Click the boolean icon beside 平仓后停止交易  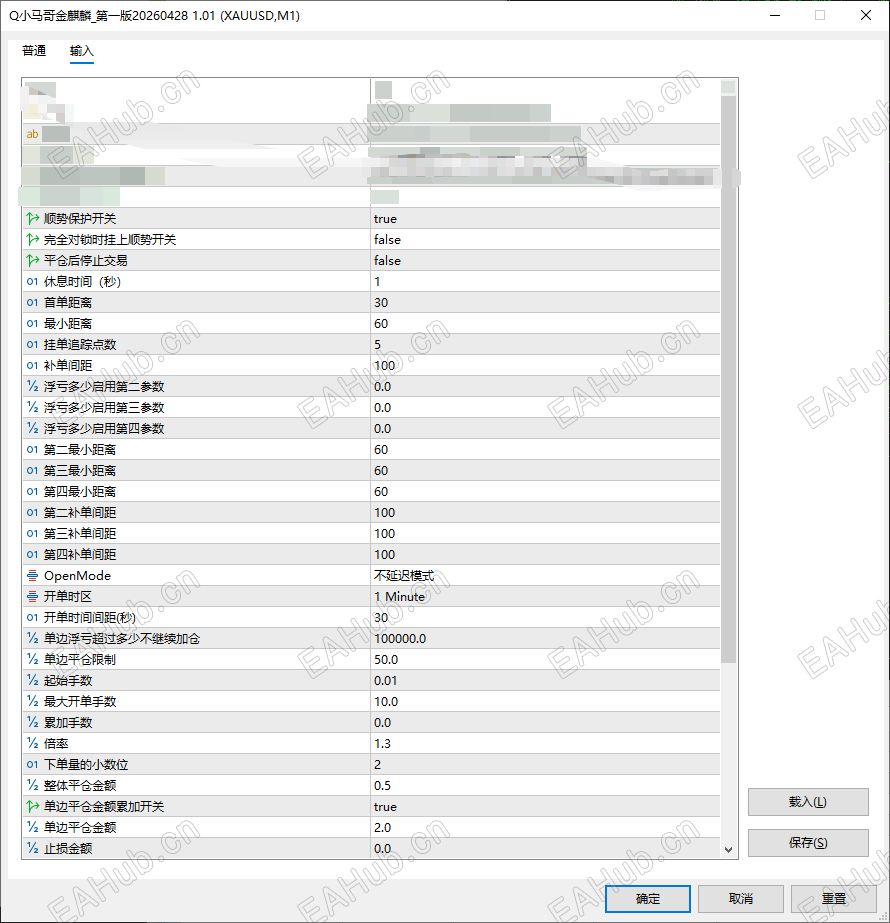[32, 260]
